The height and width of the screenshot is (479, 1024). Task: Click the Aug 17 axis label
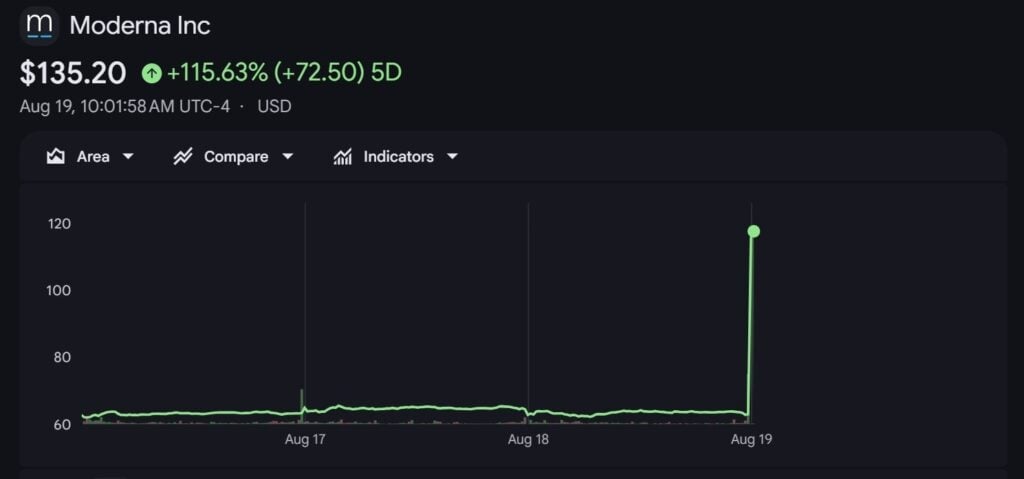click(305, 440)
